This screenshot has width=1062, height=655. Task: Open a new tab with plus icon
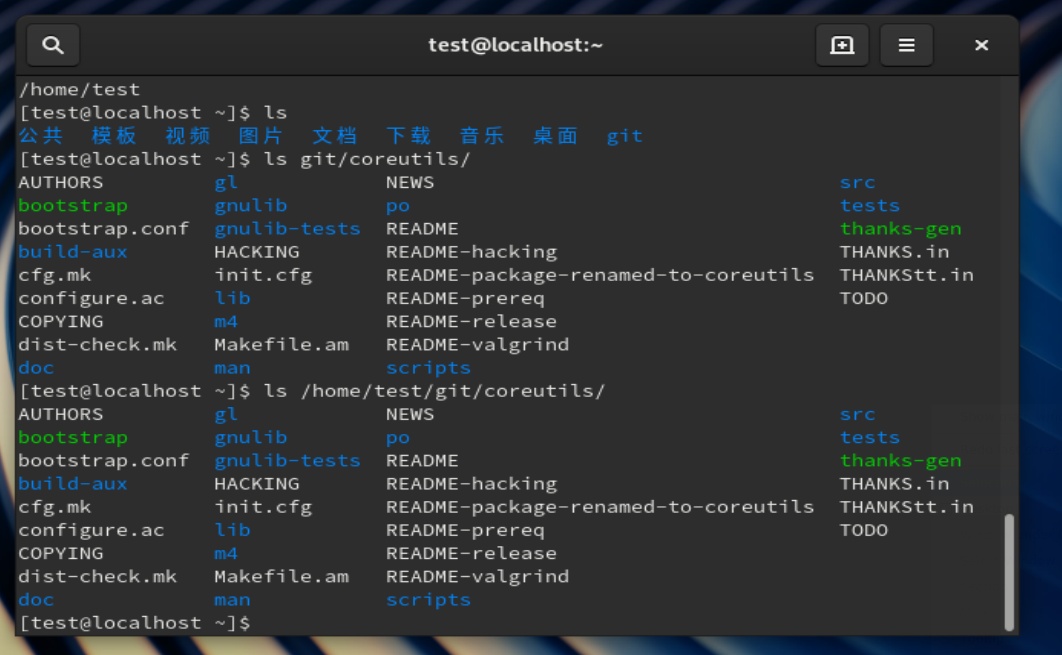tap(842, 45)
